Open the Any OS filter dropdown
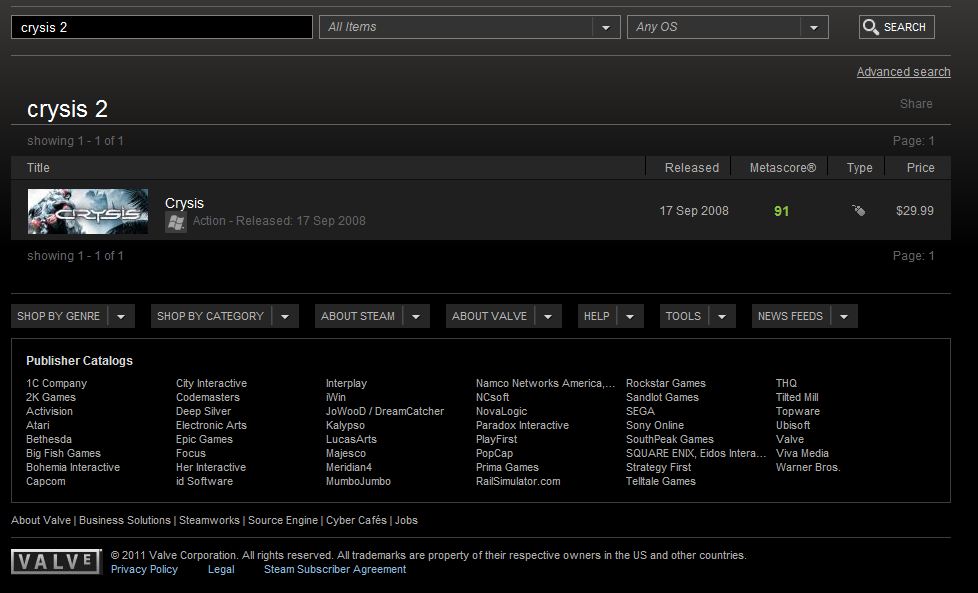 pos(727,27)
